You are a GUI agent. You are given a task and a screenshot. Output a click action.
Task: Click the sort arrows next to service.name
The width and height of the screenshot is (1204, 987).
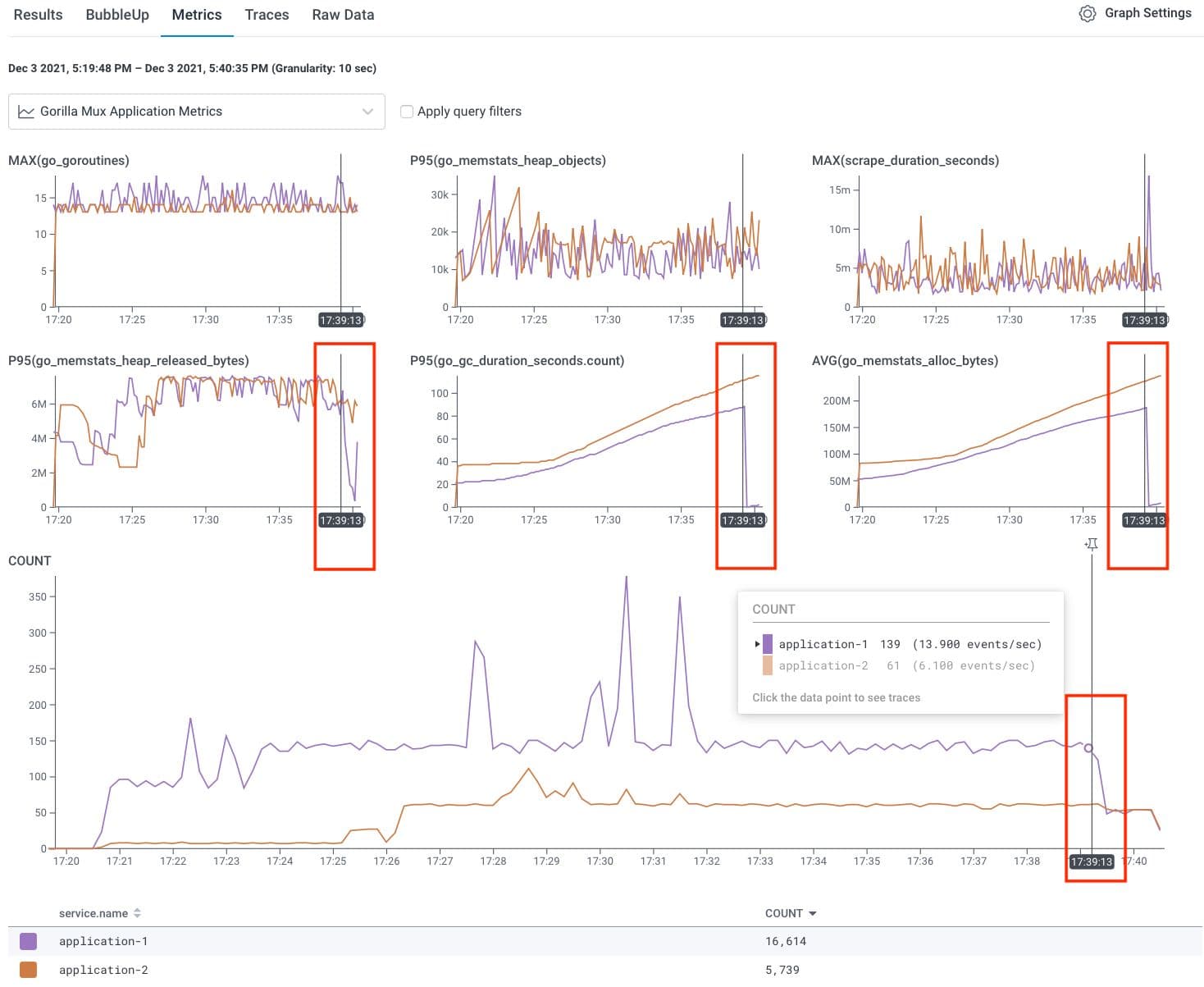pyautogui.click(x=137, y=912)
